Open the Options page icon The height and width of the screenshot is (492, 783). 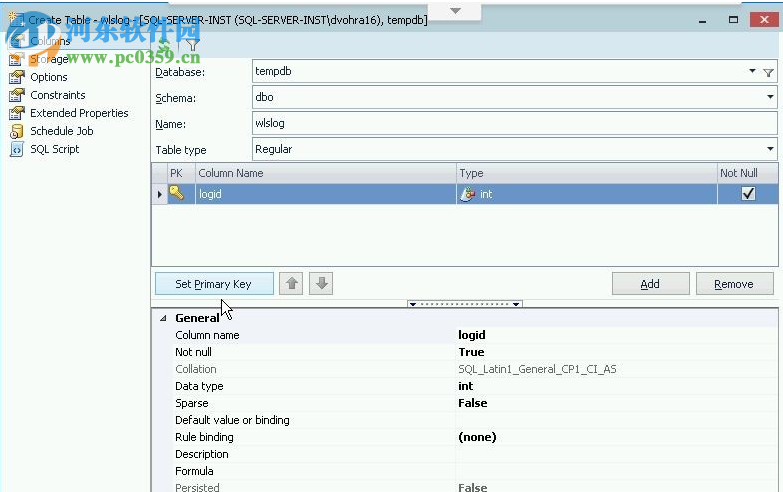tap(16, 77)
